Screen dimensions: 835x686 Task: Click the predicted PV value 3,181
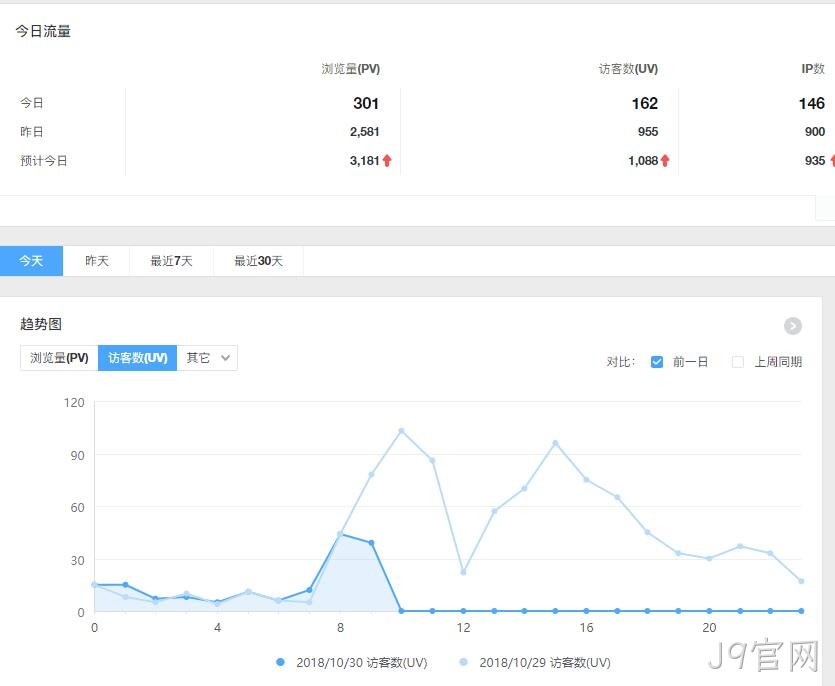tap(364, 160)
